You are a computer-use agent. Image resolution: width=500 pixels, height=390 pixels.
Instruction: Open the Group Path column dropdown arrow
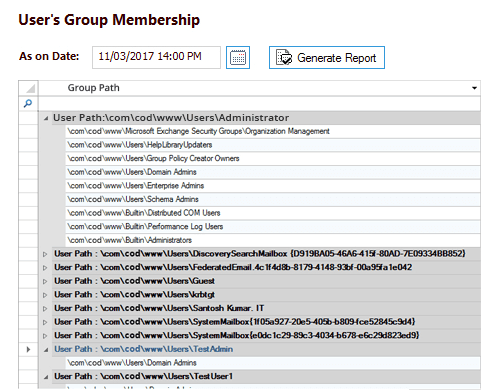[x=474, y=88]
